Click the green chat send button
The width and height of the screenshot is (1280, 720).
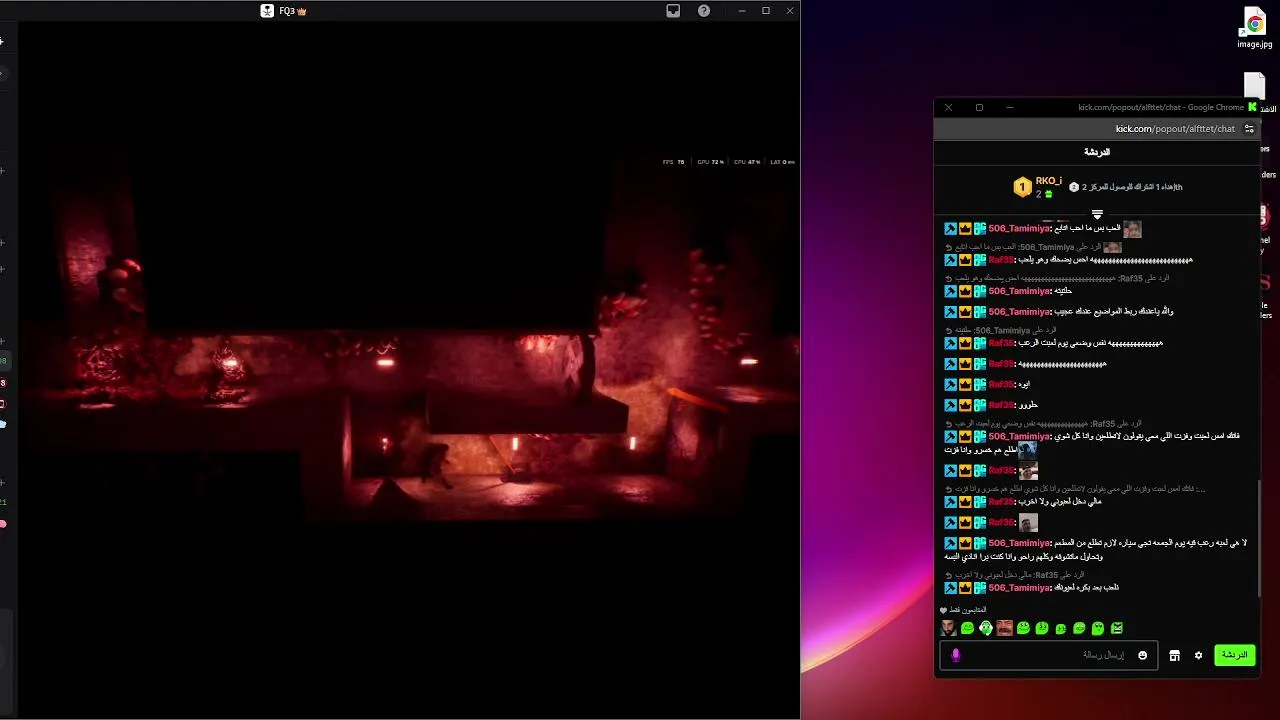(1235, 655)
